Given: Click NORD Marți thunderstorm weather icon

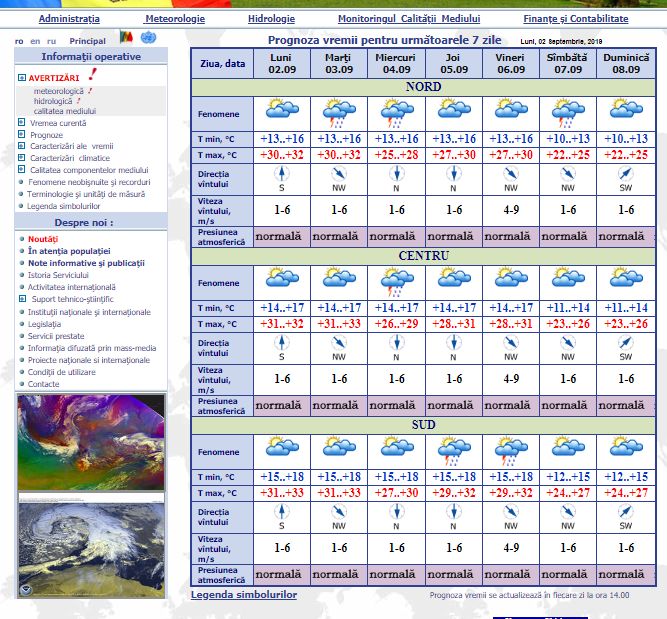Looking at the screenshot, I should [339, 113].
